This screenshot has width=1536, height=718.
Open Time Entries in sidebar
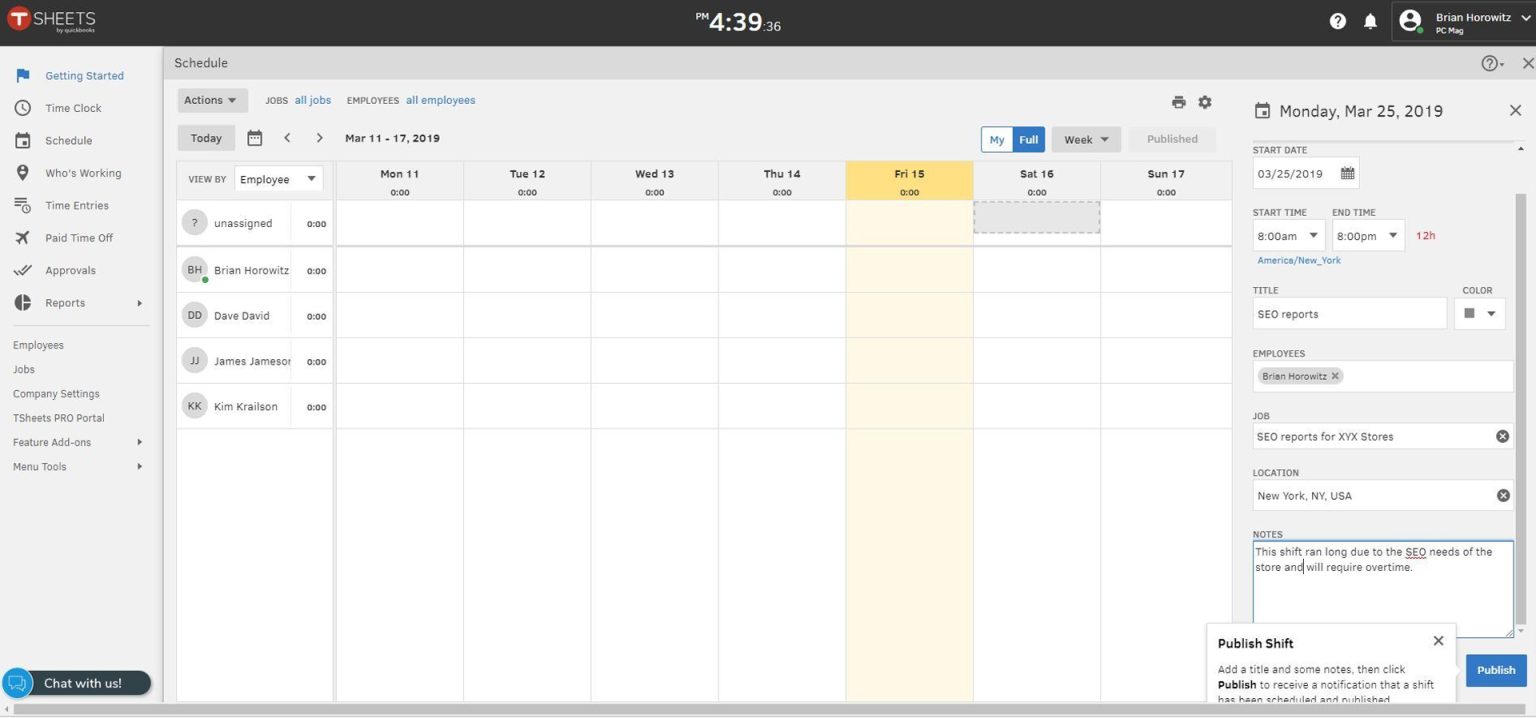[x=76, y=205]
